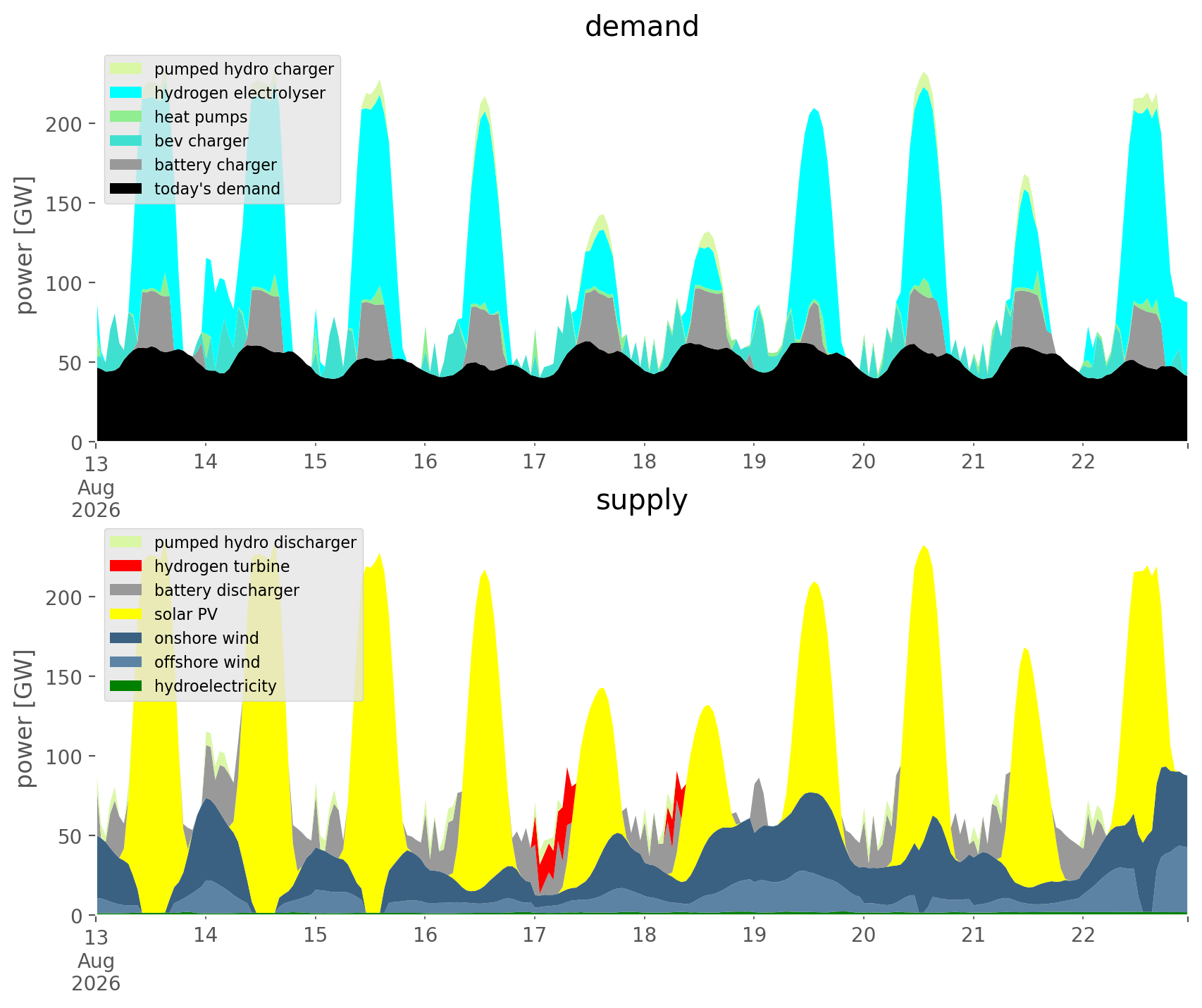Select the 200 tick label on demand y-axis
The image size is (1202, 1008).
63,124
